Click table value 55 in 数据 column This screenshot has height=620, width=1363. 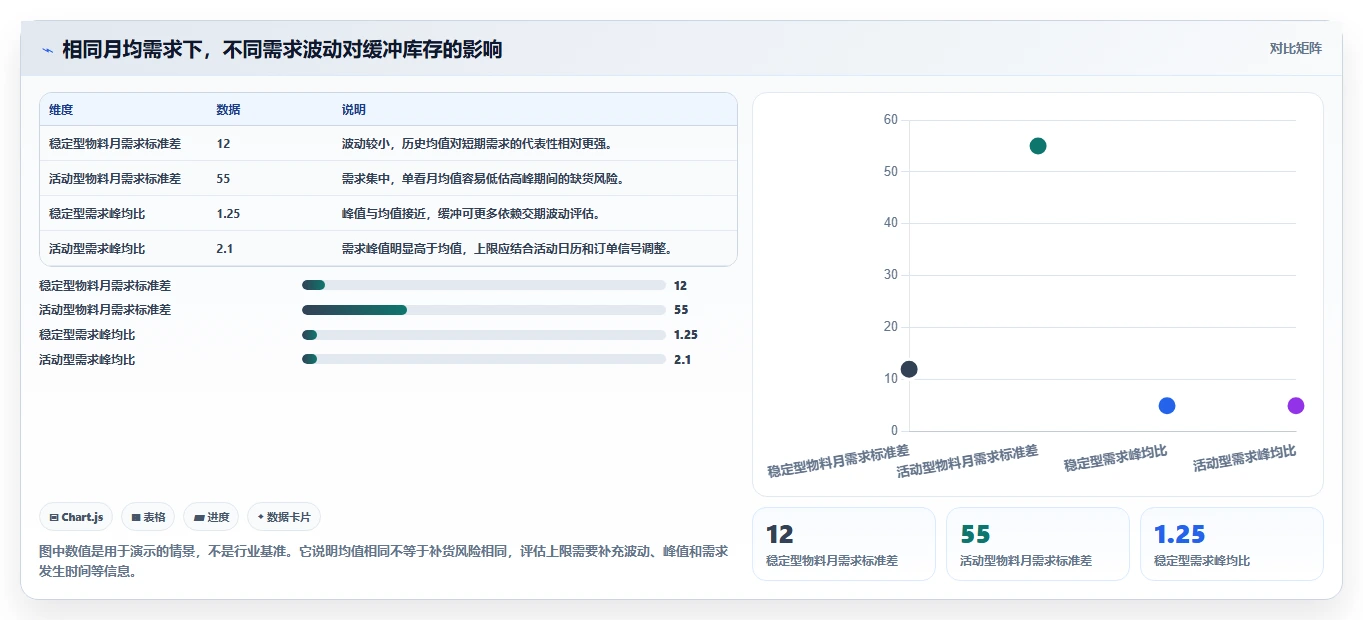[x=223, y=179]
